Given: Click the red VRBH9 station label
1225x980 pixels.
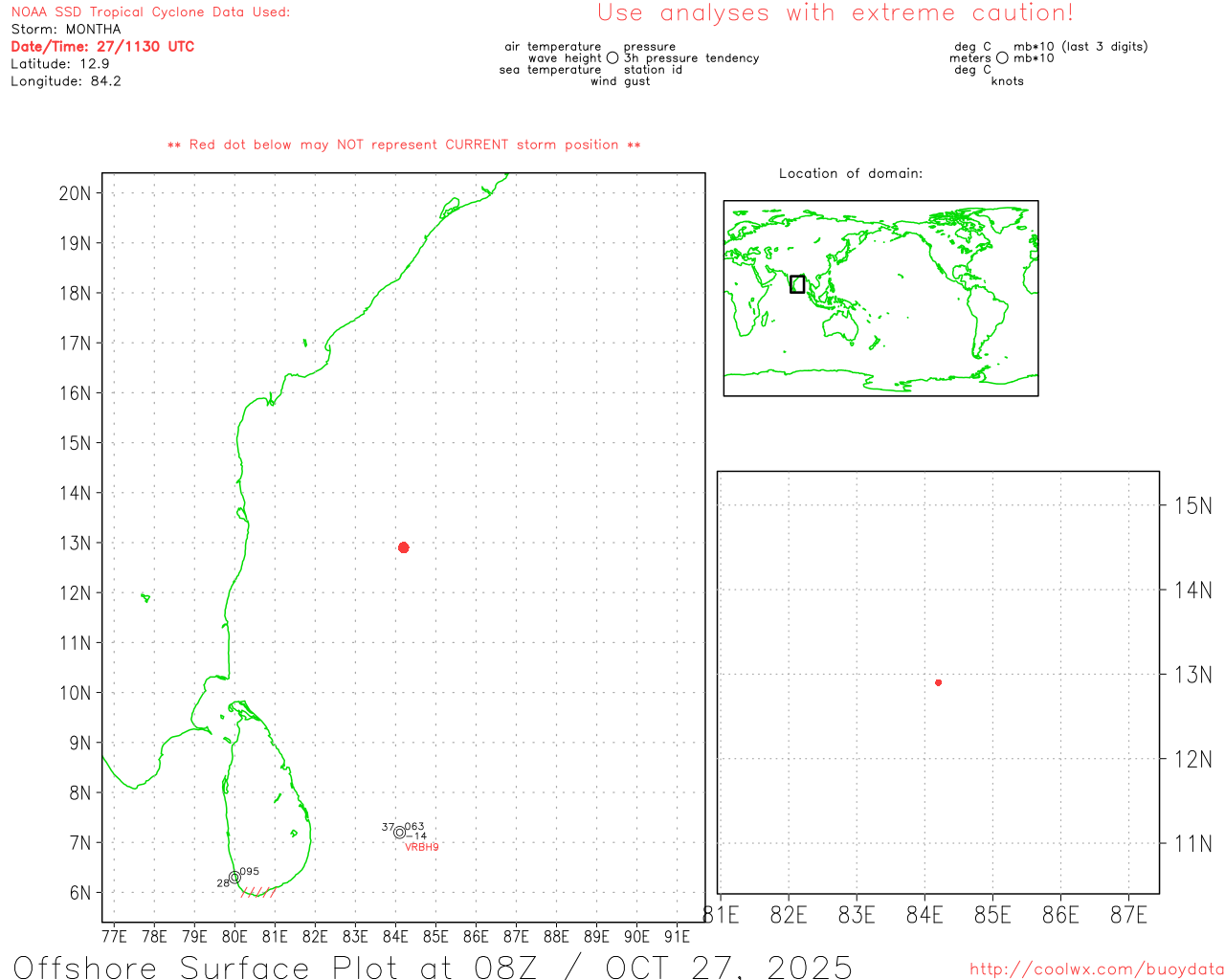Looking at the screenshot, I should [x=421, y=848].
